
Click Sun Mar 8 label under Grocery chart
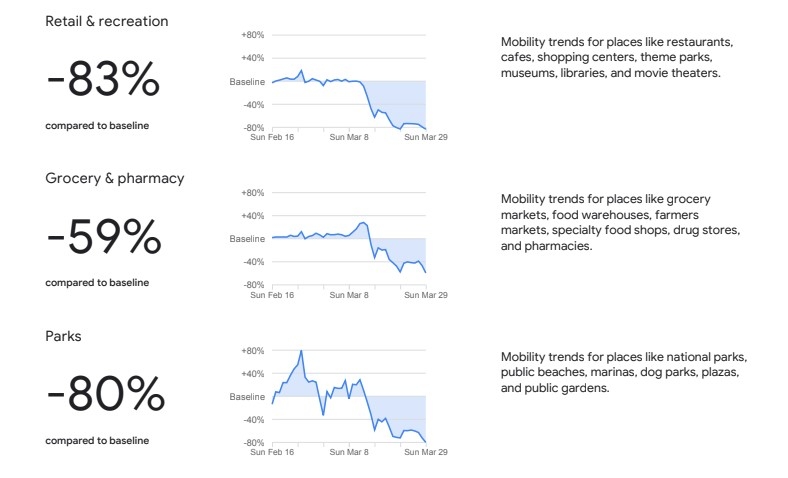(349, 295)
